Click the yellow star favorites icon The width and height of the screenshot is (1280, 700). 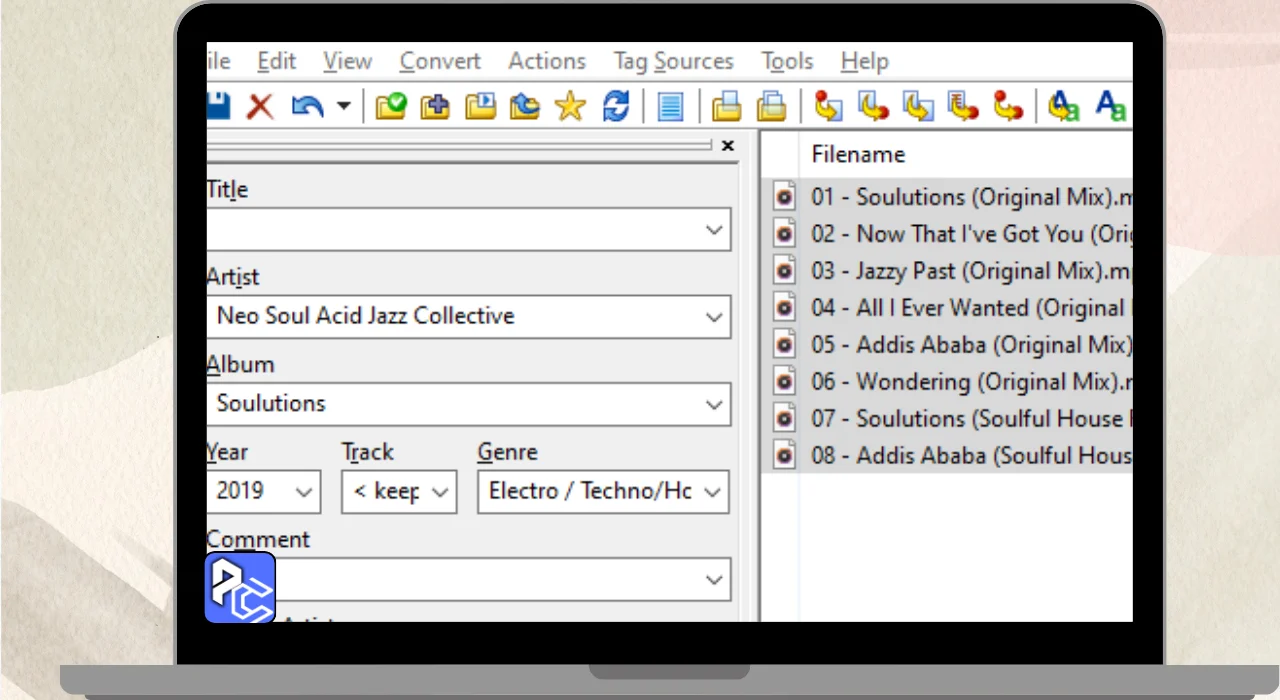(570, 106)
